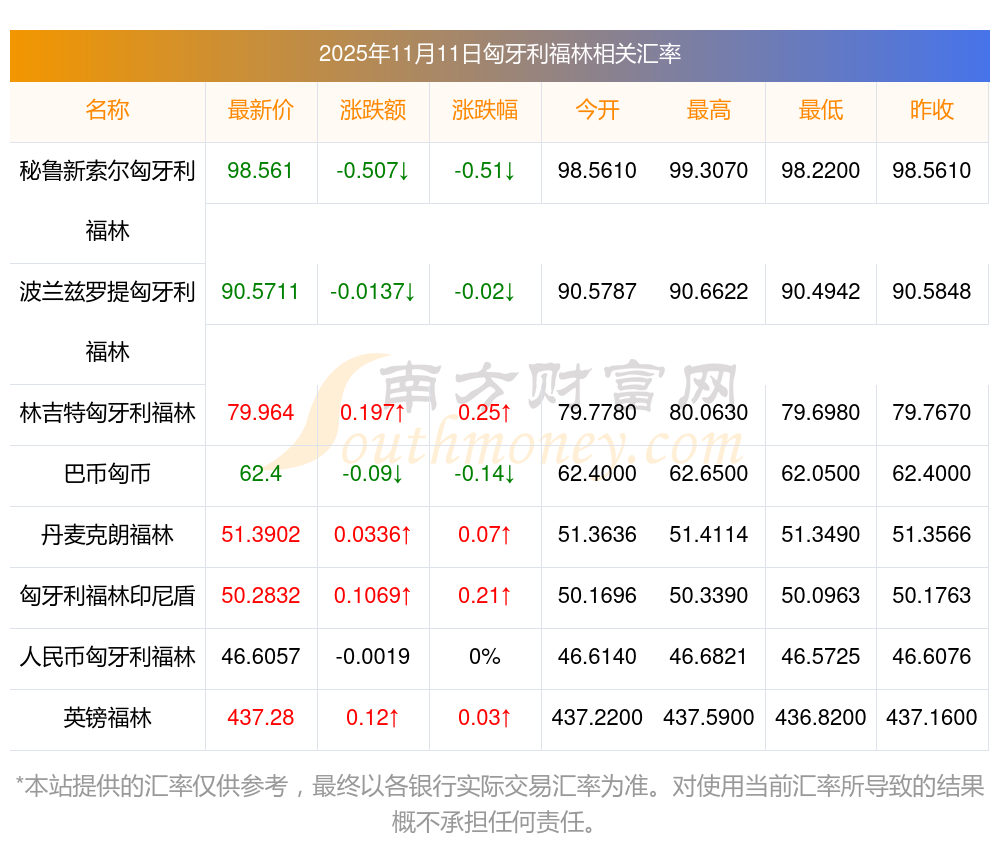Viewport: 1000px width, 853px height.
Task: Click high value 99.3070
Action: (x=709, y=171)
